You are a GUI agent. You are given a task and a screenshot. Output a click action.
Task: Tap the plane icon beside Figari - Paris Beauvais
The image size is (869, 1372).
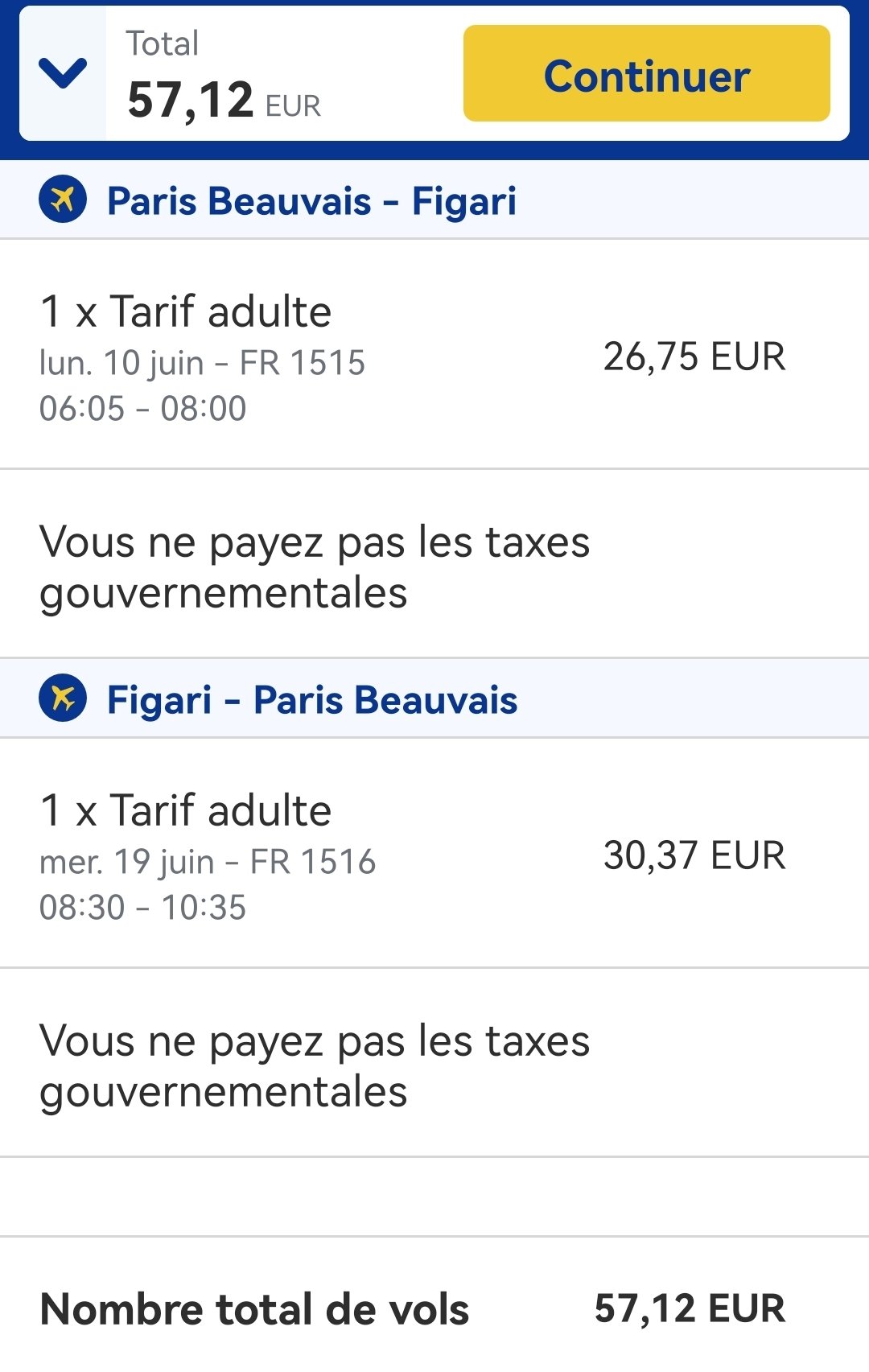point(63,698)
